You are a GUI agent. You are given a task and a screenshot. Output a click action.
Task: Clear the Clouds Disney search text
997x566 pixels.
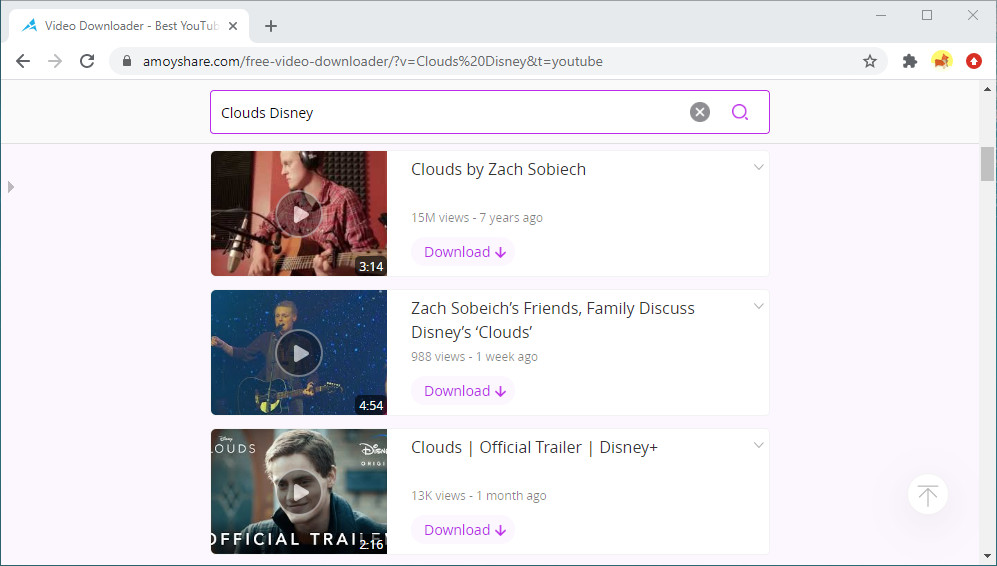(x=699, y=113)
